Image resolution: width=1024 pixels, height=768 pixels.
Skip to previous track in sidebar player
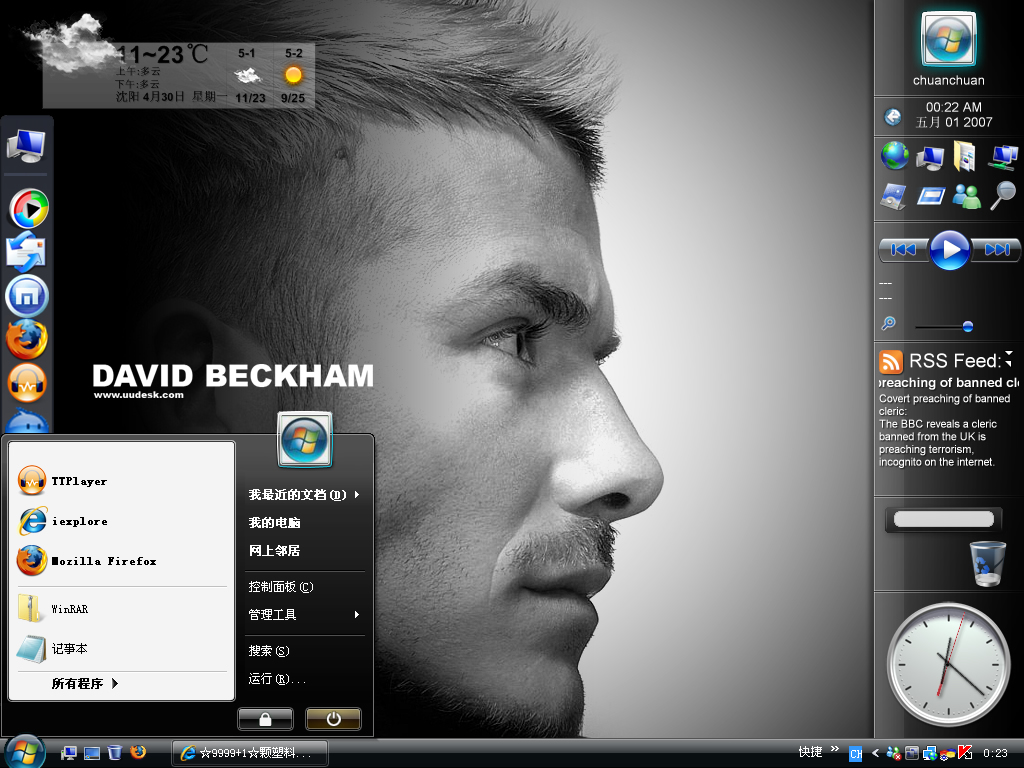[904, 249]
